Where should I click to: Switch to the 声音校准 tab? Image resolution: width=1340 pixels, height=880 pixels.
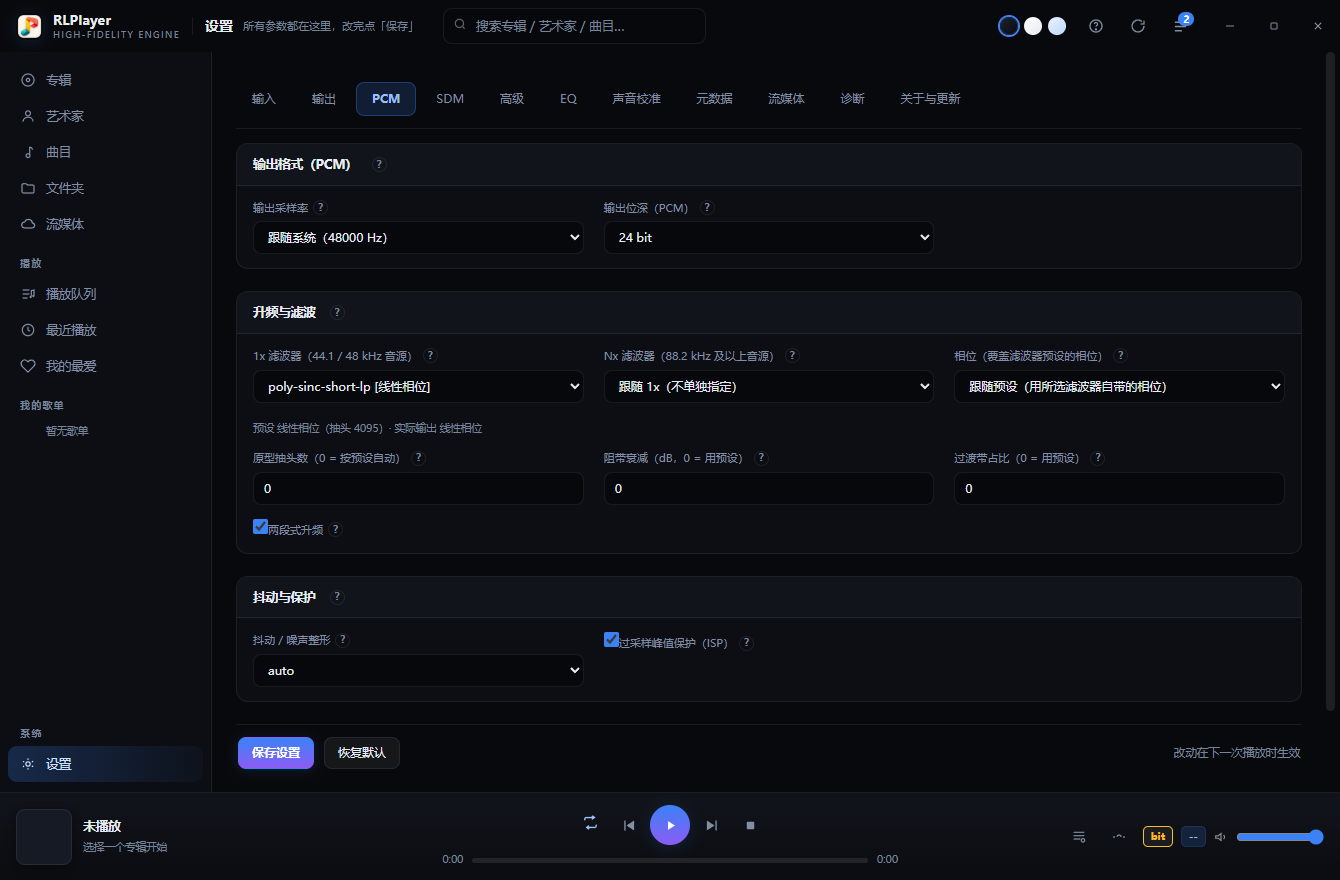point(637,99)
